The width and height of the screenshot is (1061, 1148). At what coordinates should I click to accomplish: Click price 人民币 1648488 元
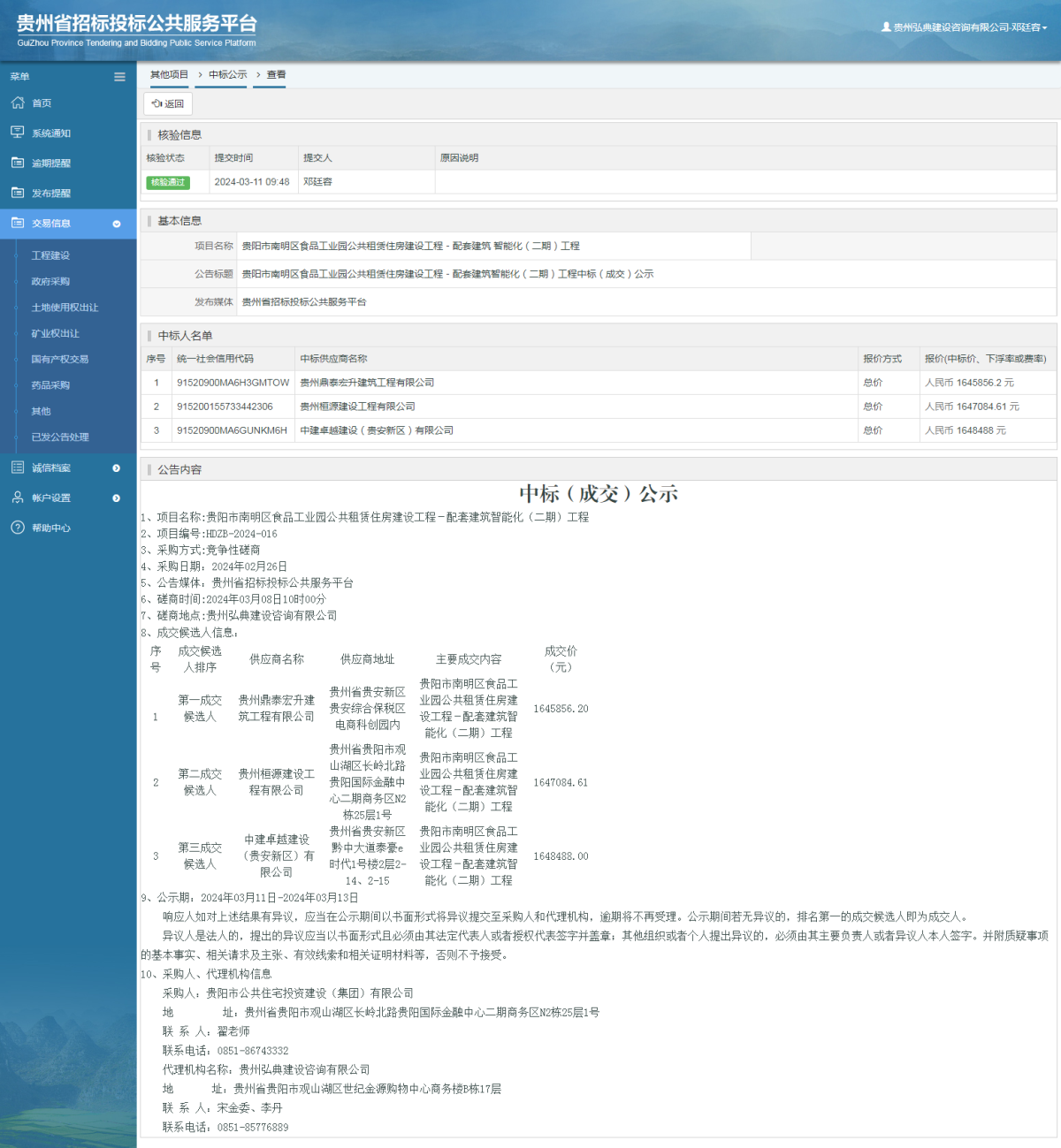[x=966, y=430]
